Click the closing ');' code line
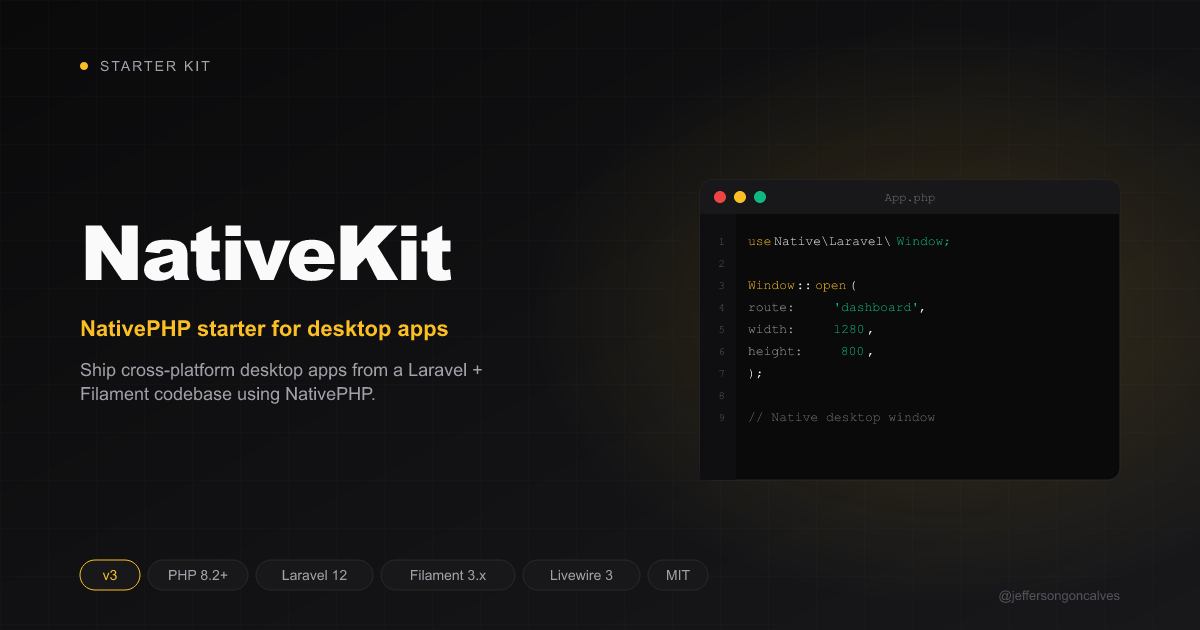This screenshot has width=1200, height=630. coord(755,374)
